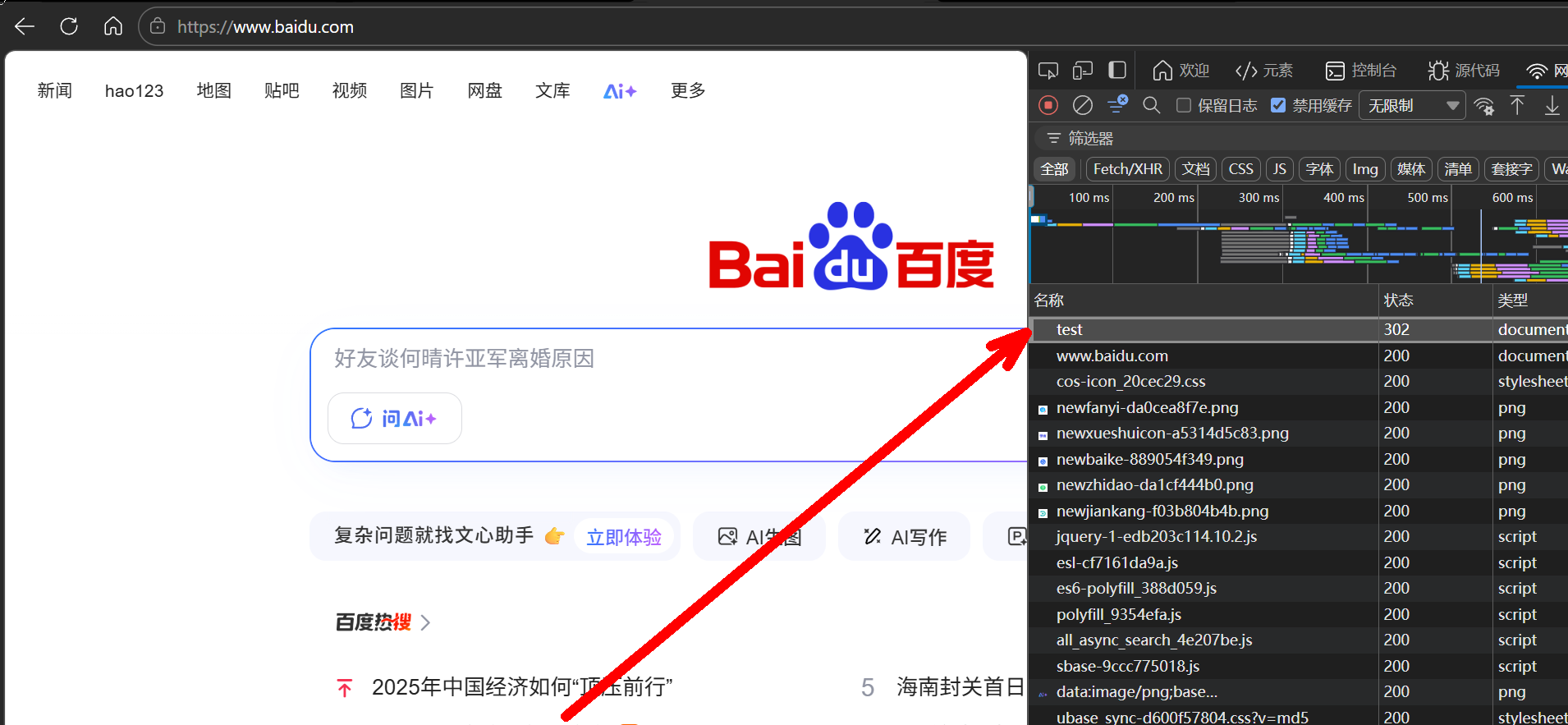Select the test request row

[x=1299, y=329]
